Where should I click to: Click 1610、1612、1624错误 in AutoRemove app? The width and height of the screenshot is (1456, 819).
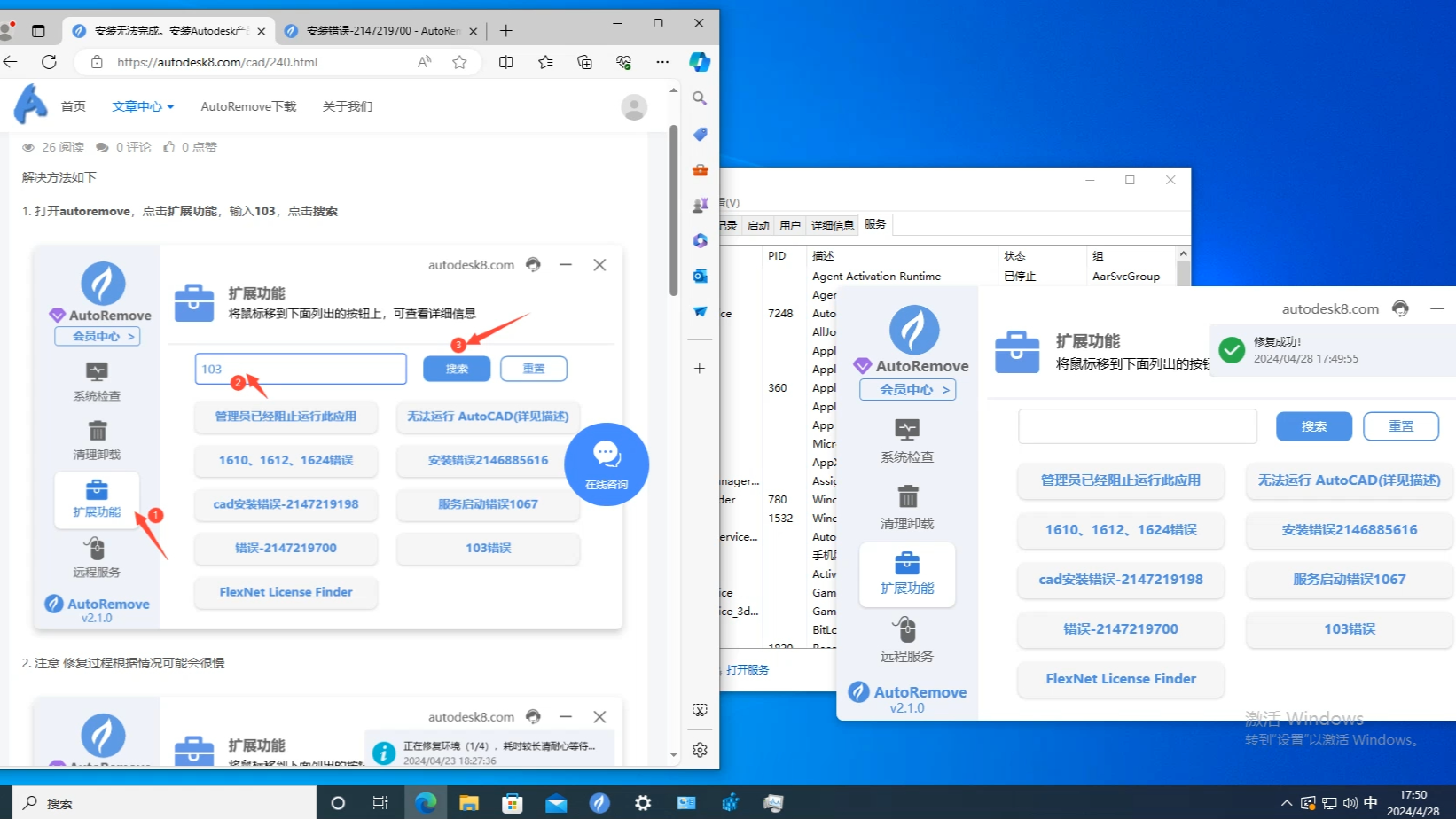point(1121,530)
